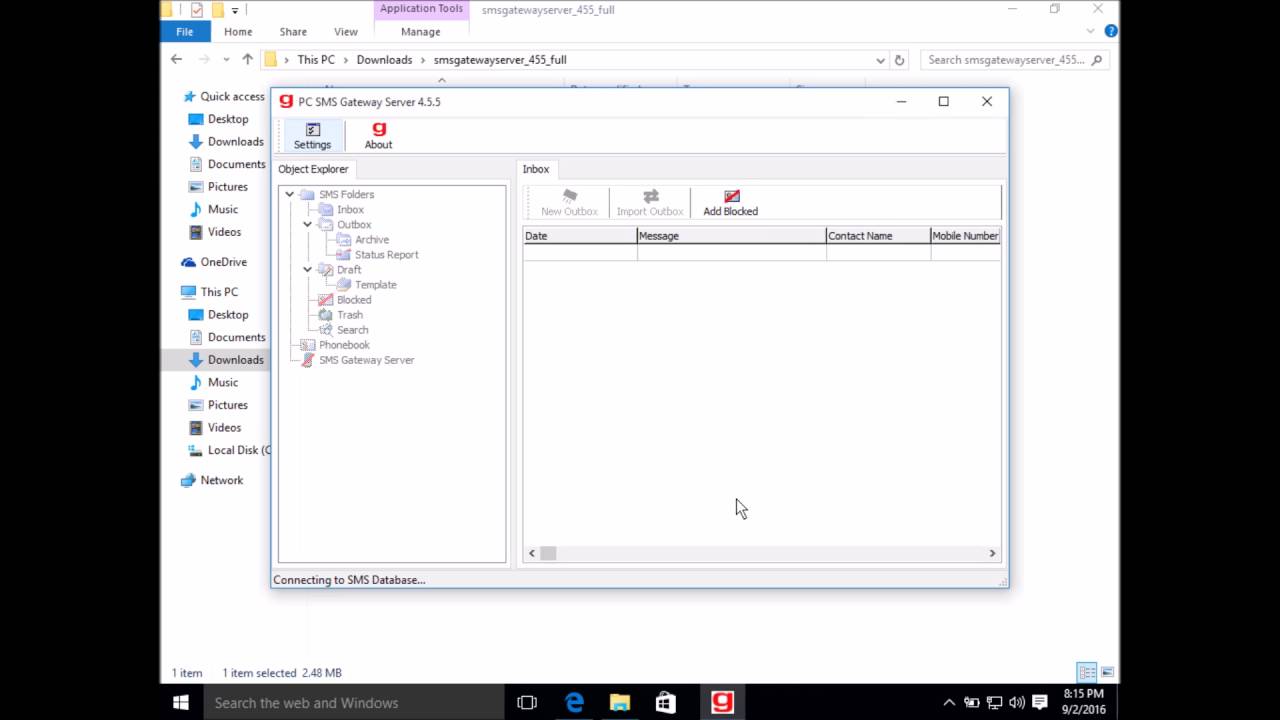The width and height of the screenshot is (1280, 720).
Task: Click the Import Outbox icon
Action: (x=650, y=203)
